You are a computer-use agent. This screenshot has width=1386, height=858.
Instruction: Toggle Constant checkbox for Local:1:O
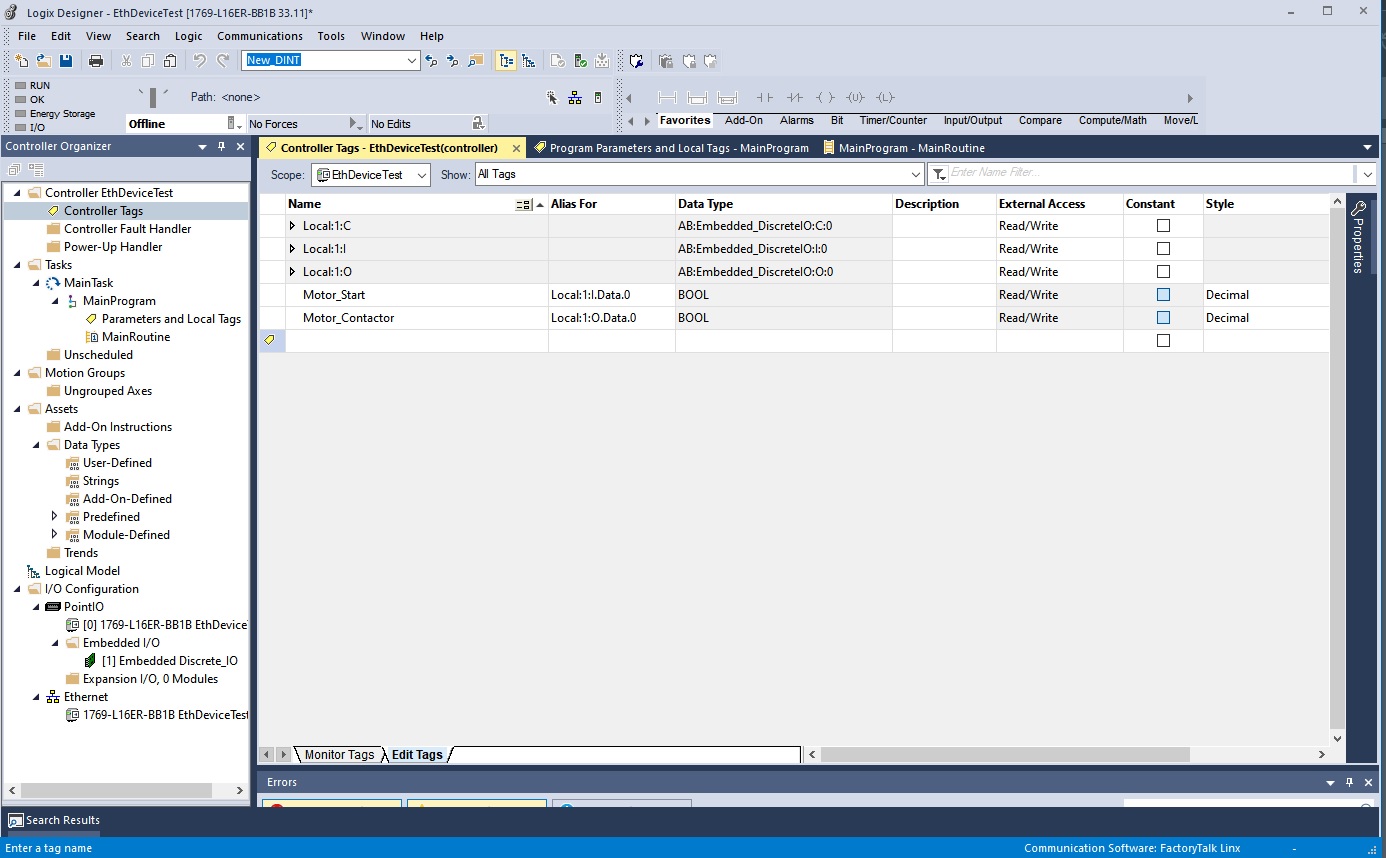coord(1163,272)
